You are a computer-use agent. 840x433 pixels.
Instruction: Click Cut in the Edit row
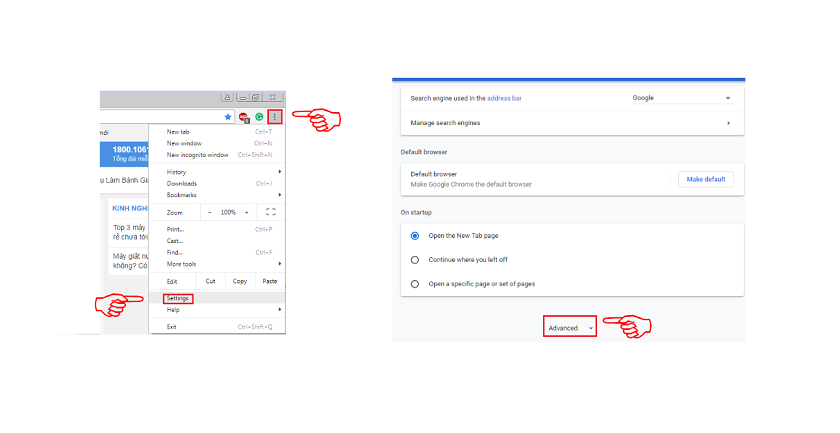pyautogui.click(x=211, y=281)
